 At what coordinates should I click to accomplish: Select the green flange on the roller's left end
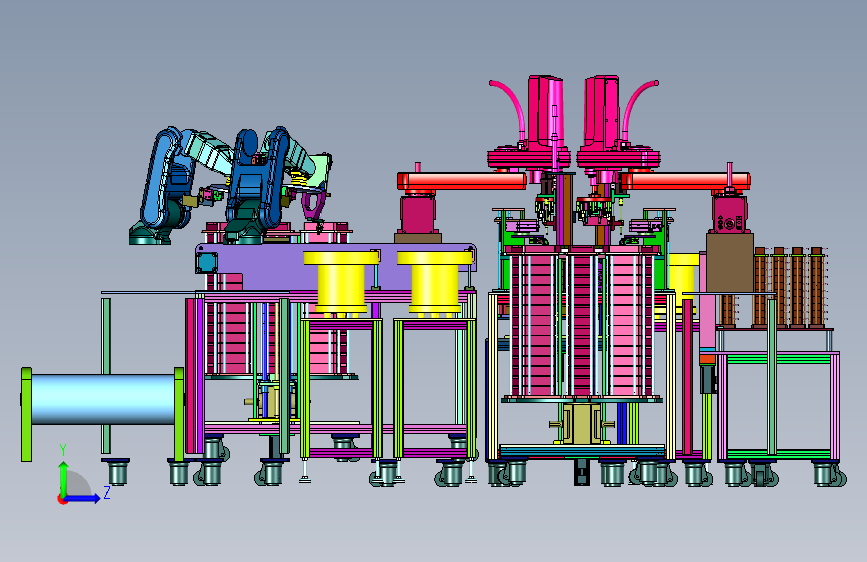point(26,414)
